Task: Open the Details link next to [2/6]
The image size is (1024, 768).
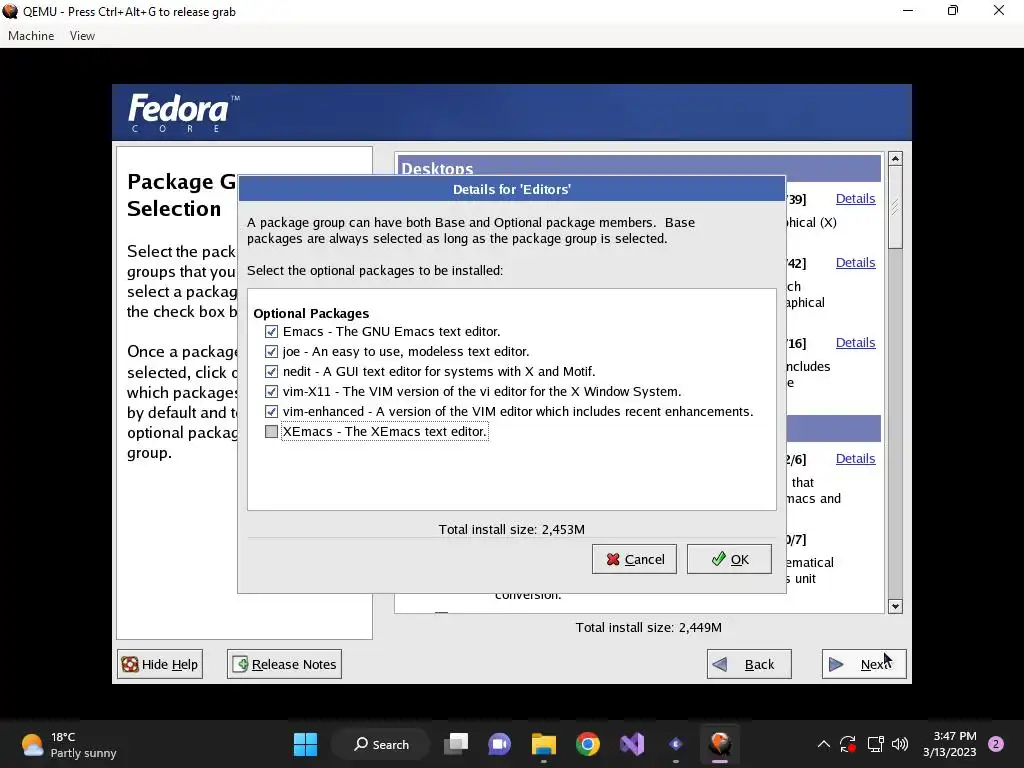Action: click(855, 458)
